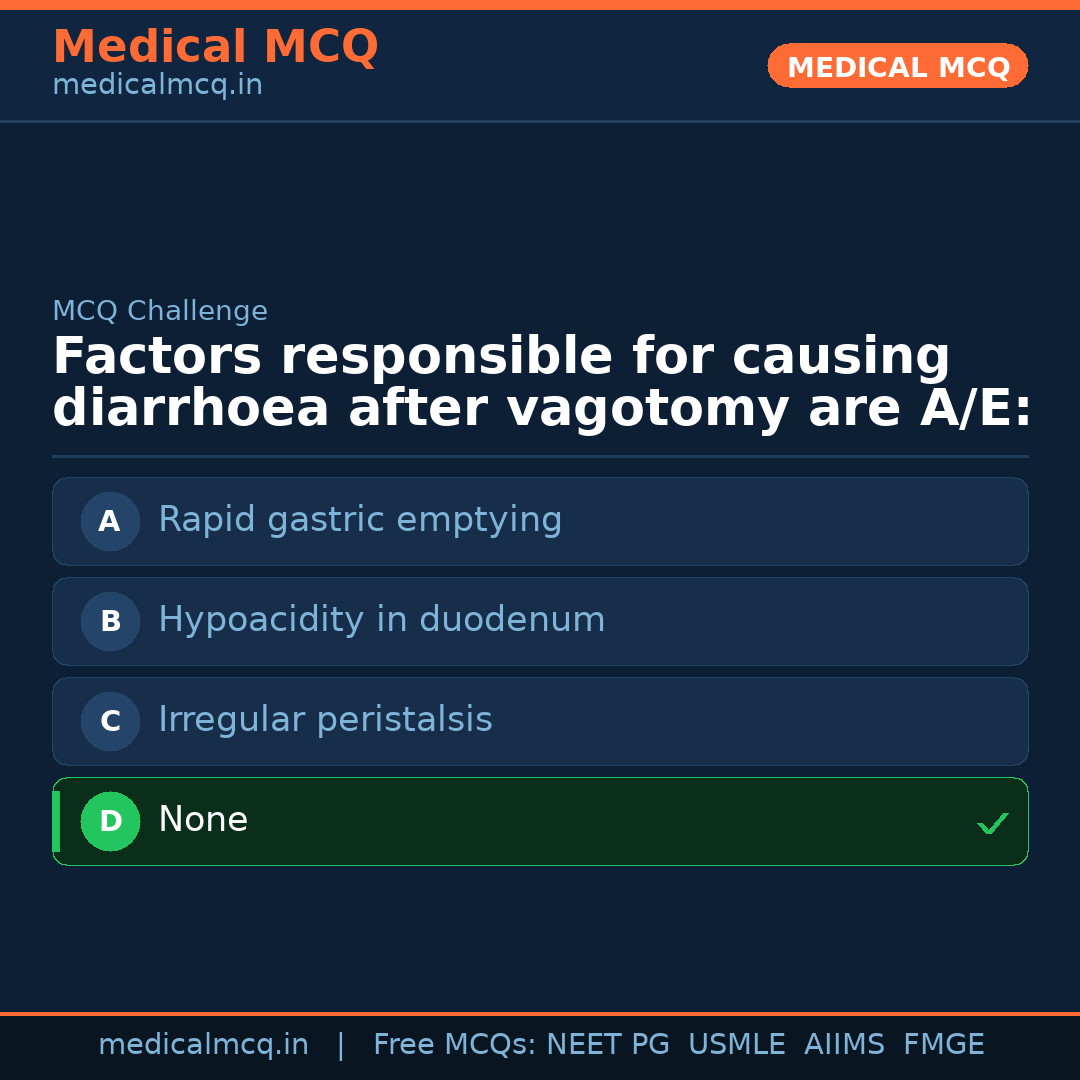Click the green D option circle
The height and width of the screenshot is (1080, 1080).
pyautogui.click(x=110, y=821)
